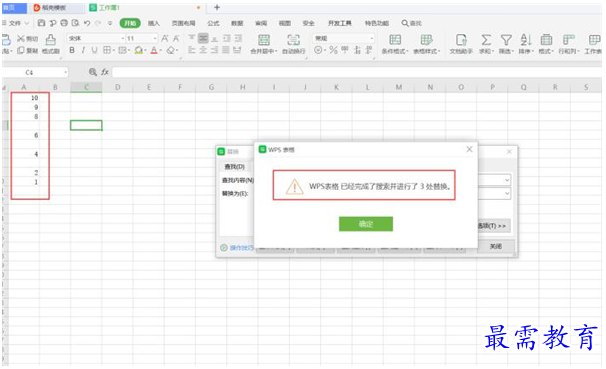Click the Rows and Columns (行和列) icon
Image resolution: width=606 pixels, height=369 pixels.
[x=569, y=39]
